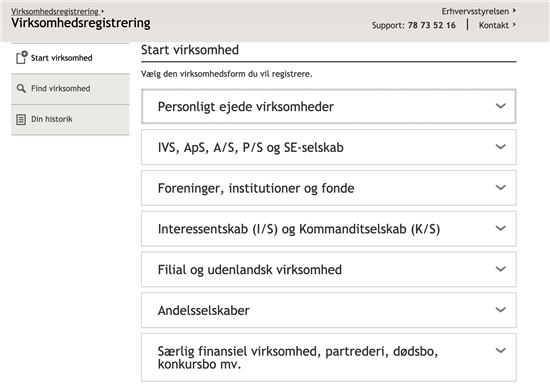The height and width of the screenshot is (391, 550).
Task: Click the Virksomhedsregistrering page title
Action: pyautogui.click(x=81, y=23)
